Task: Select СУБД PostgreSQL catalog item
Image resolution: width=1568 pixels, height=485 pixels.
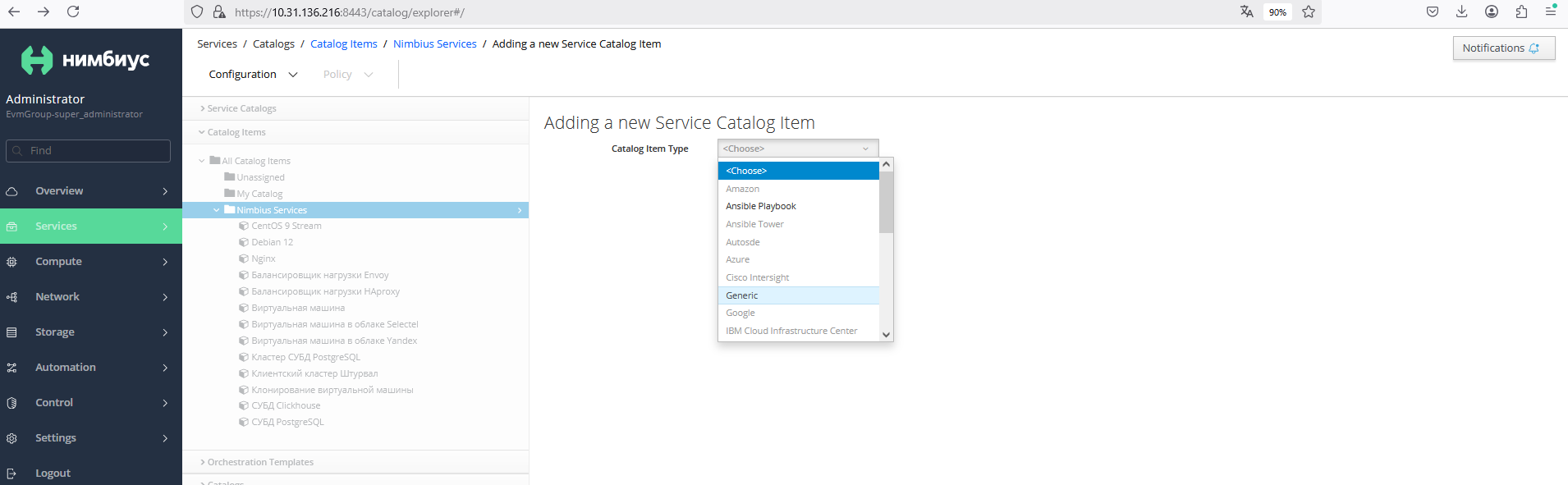Action: pos(287,422)
